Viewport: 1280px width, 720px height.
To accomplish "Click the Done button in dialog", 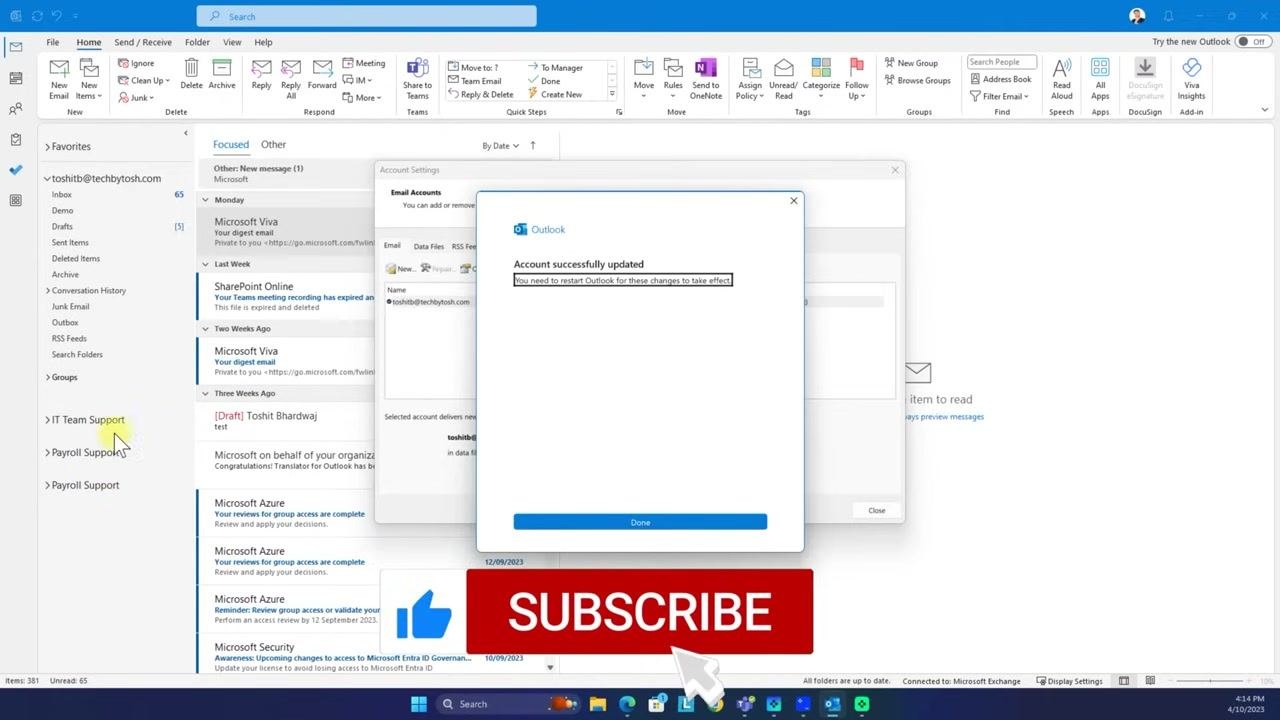I will 640,522.
